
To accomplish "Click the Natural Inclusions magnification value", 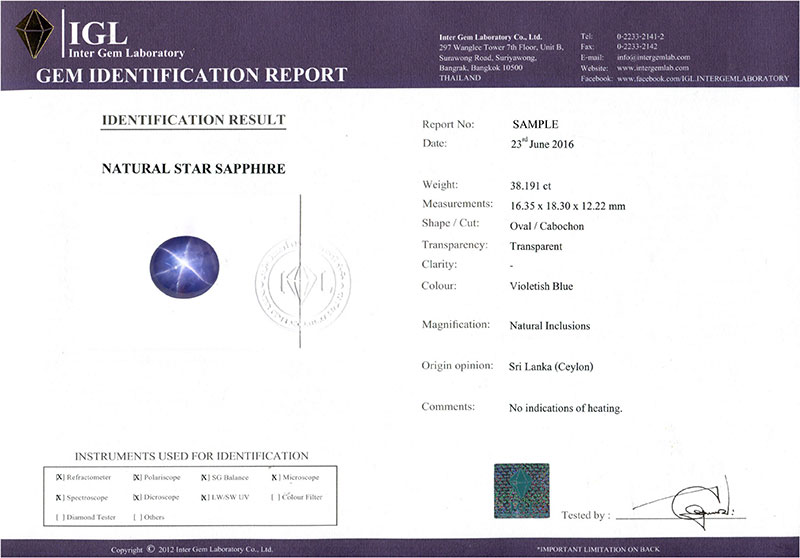I will click(x=549, y=326).
